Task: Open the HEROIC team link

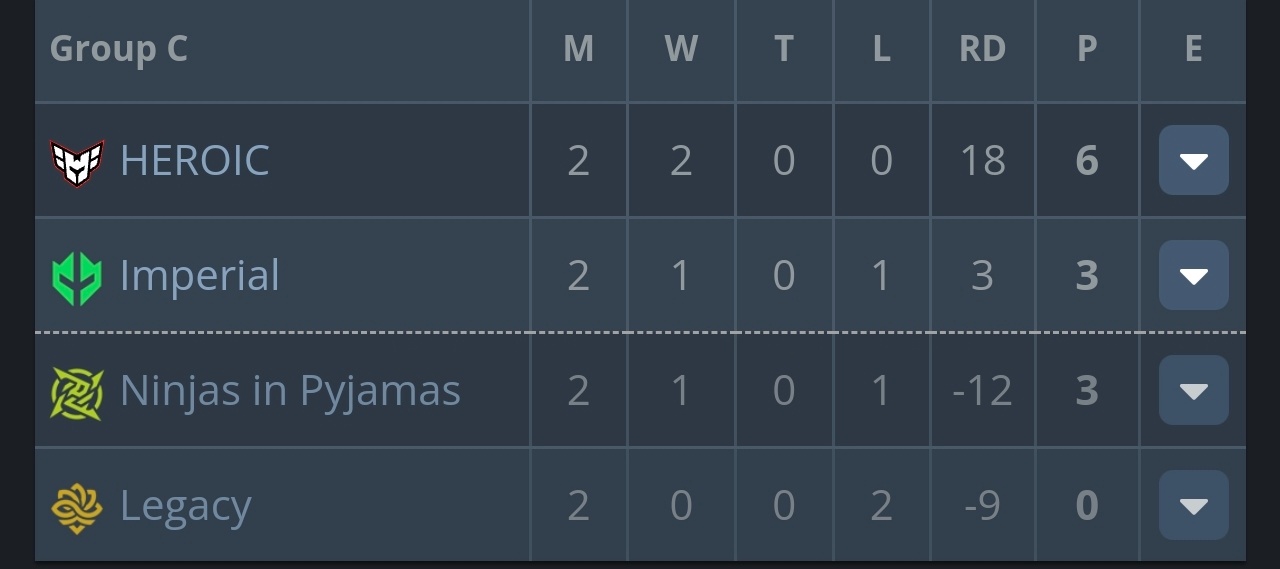Action: click(x=195, y=161)
